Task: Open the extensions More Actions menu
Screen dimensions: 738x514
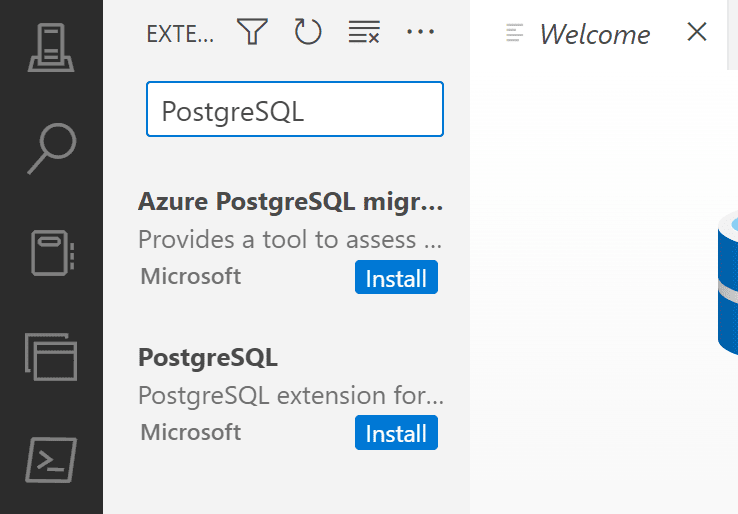Action: point(420,32)
